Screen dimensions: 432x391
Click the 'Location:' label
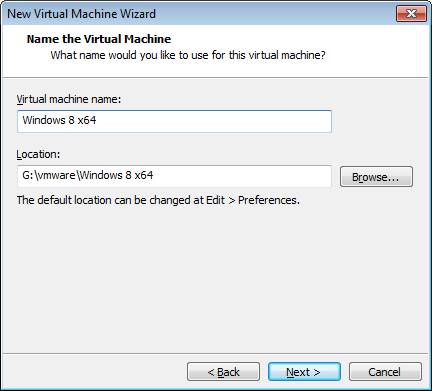pos(38,154)
